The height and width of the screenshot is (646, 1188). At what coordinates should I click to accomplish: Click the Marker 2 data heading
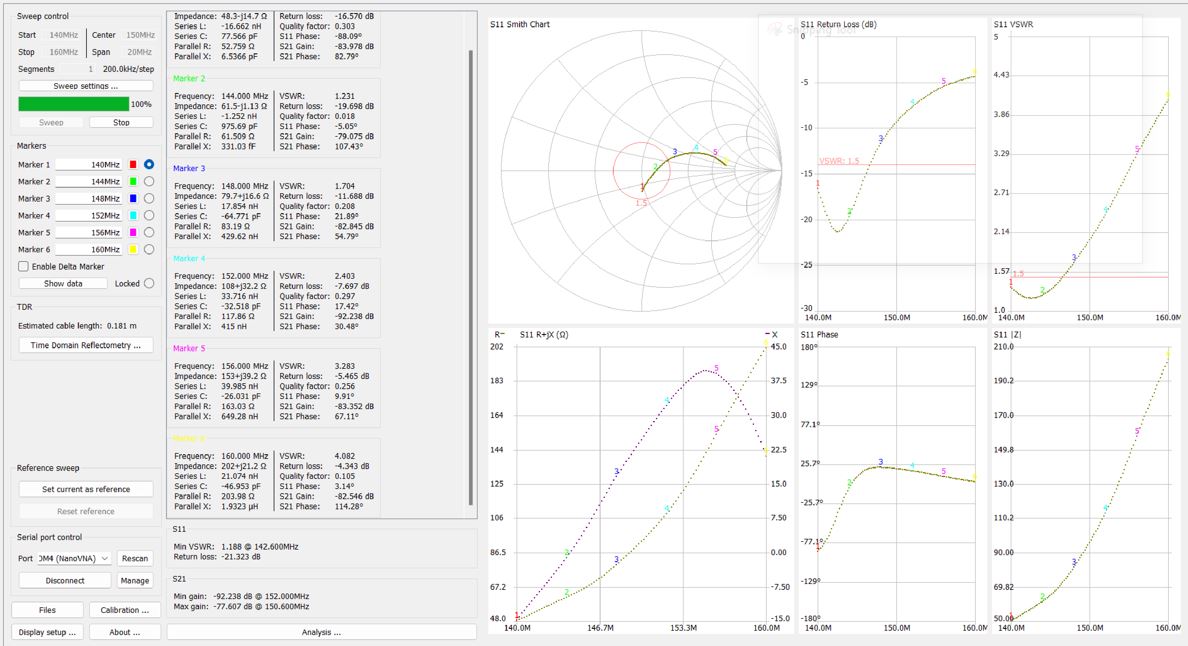point(189,78)
